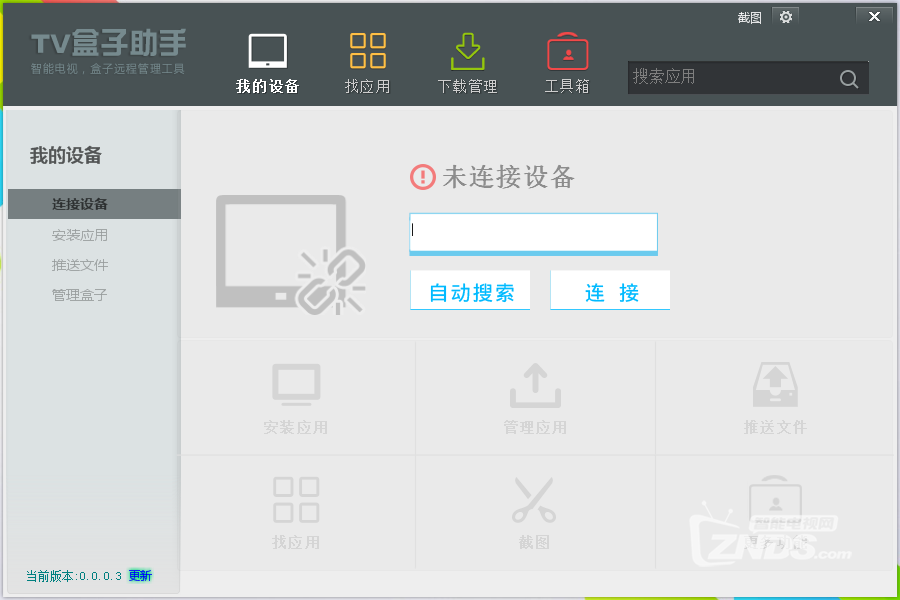Click the 安装应用 monitor tile icon

[x=296, y=384]
